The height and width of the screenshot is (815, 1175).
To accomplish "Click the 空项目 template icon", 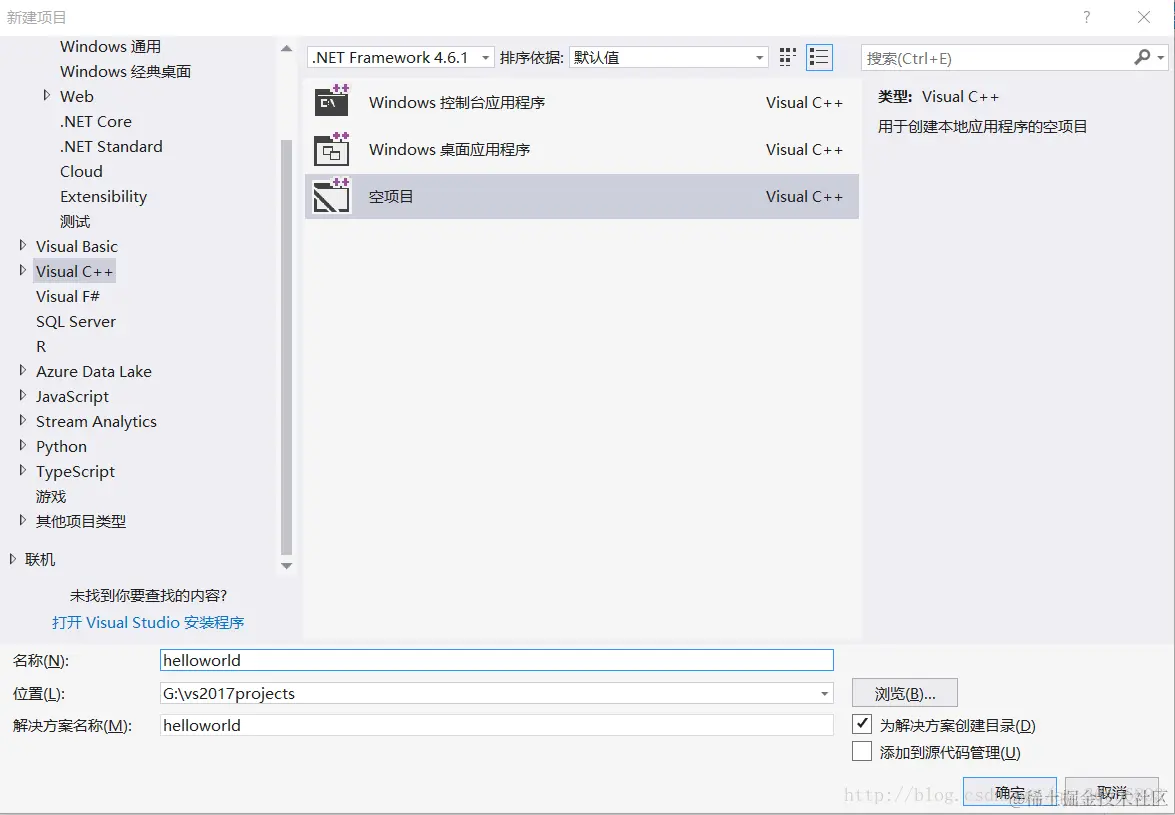I will click(331, 196).
